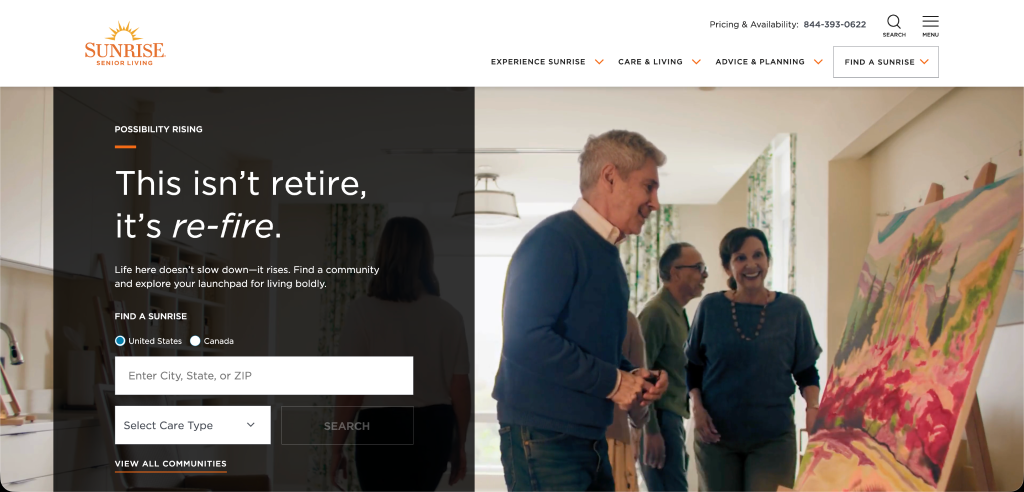Focus the Enter City, State, or ZIP field

pos(264,376)
